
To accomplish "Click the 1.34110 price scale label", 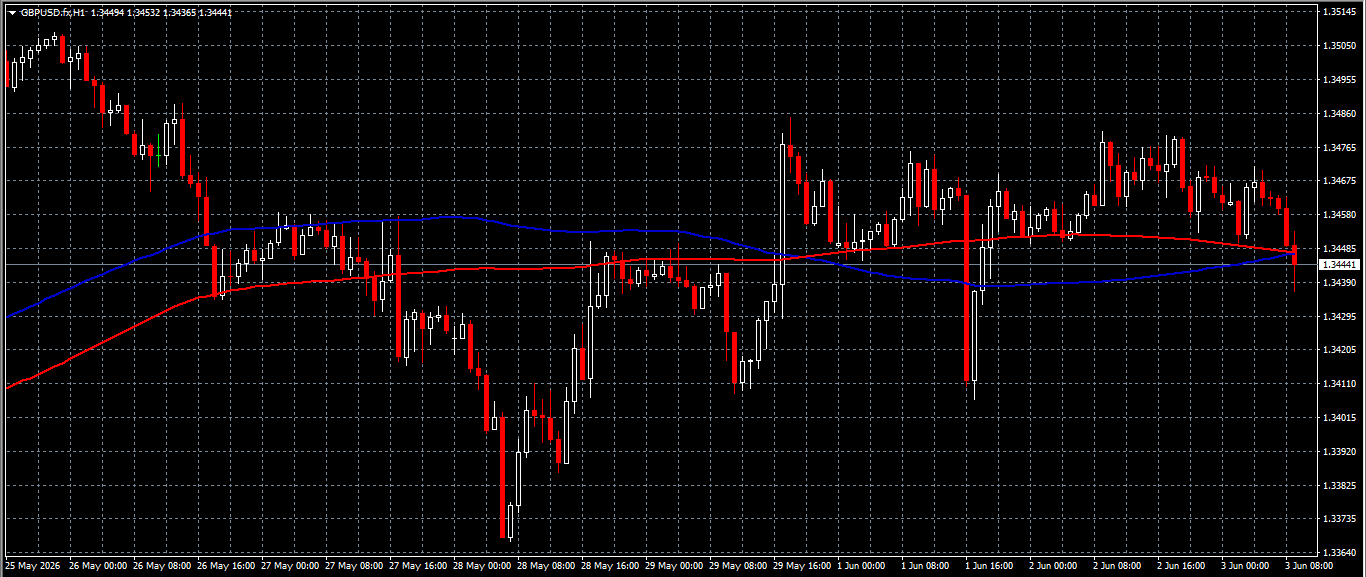I will [x=1339, y=384].
